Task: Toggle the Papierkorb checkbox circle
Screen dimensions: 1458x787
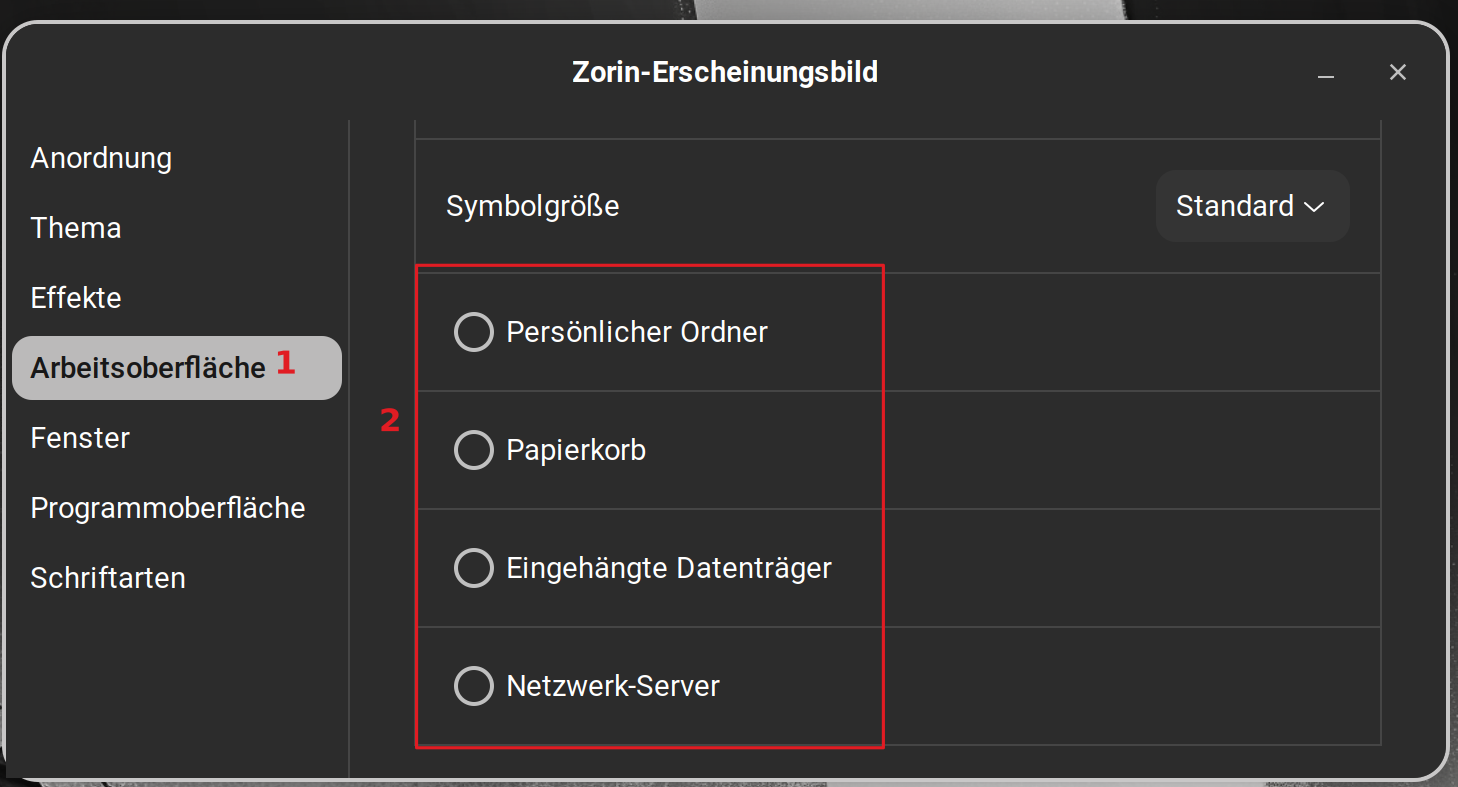Action: coord(474,450)
